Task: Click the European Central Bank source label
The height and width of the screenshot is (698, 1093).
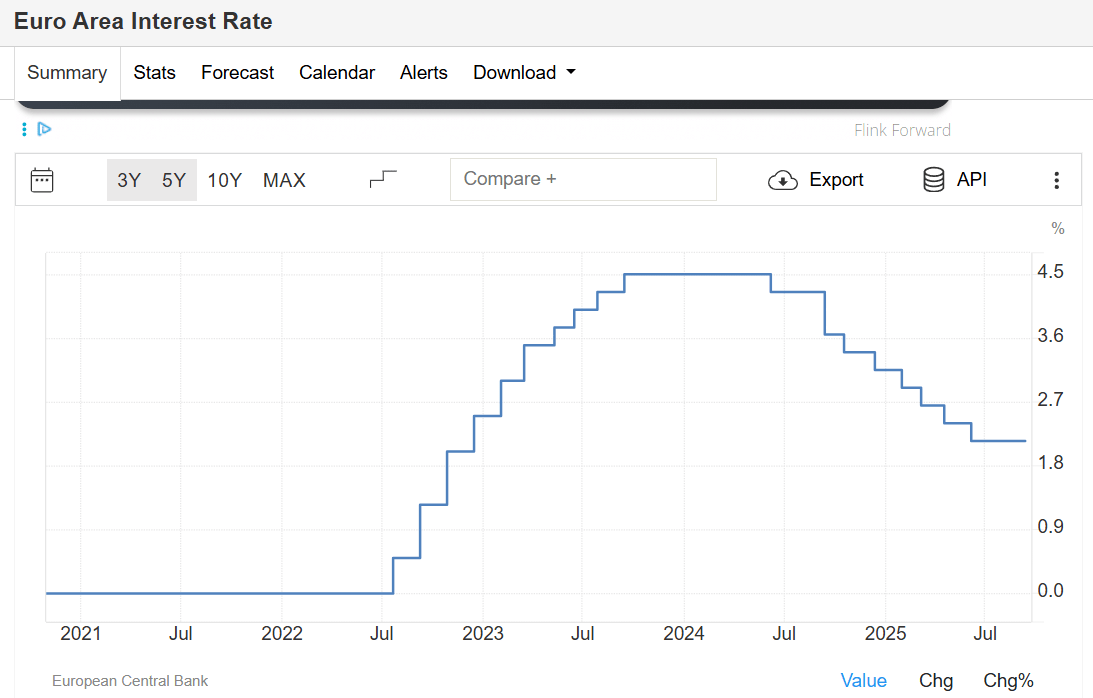Action: [129, 681]
